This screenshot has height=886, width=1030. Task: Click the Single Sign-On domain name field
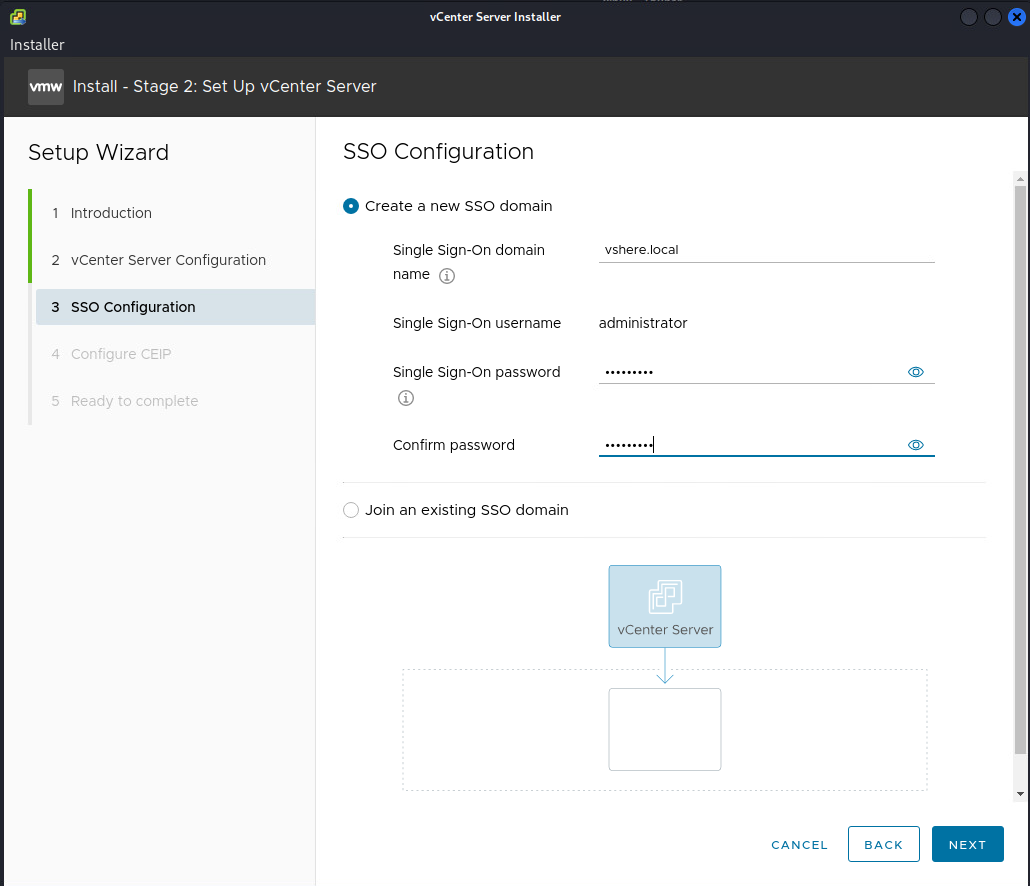[766, 250]
